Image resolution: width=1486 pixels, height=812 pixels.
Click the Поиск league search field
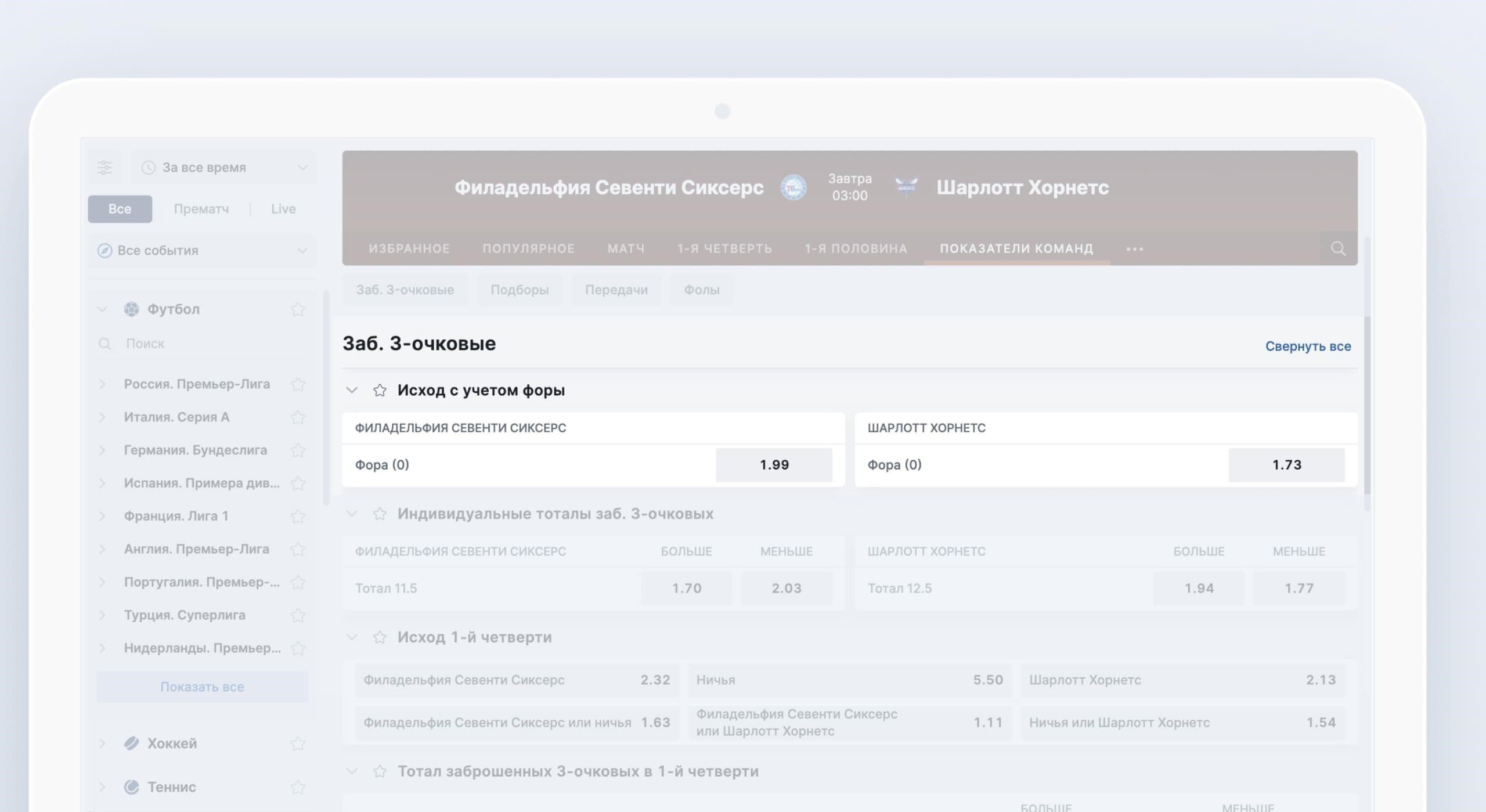(x=202, y=344)
